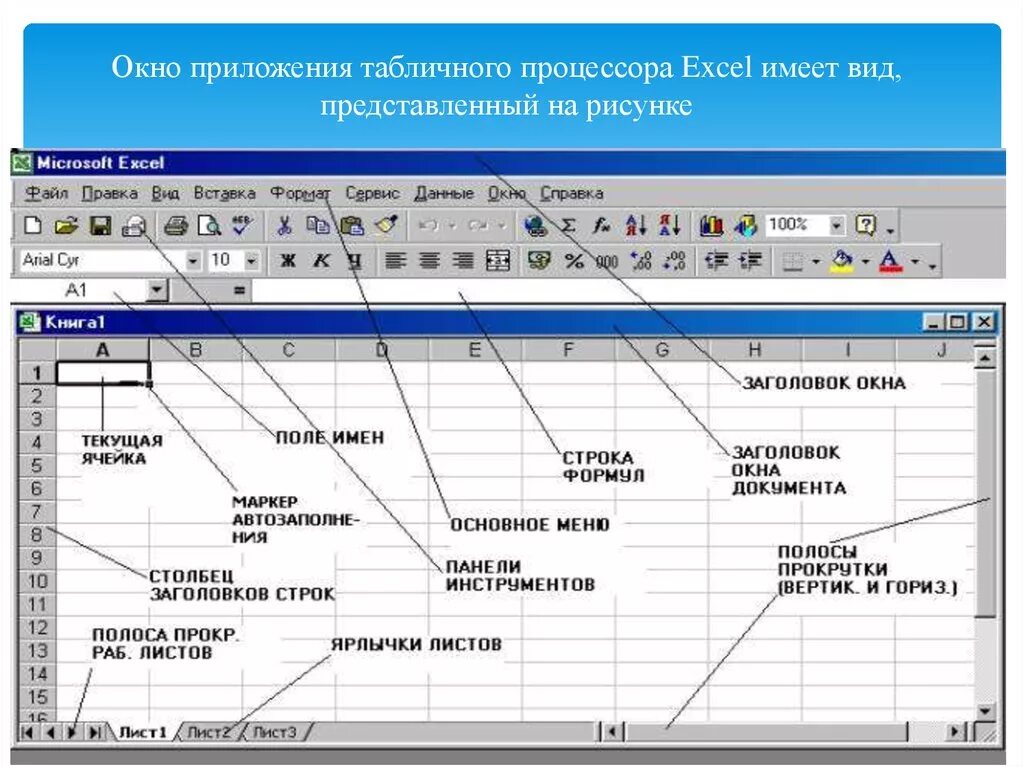Toggle Underline formatting (Ч)
Screen dimensions: 1024x767
(354, 261)
